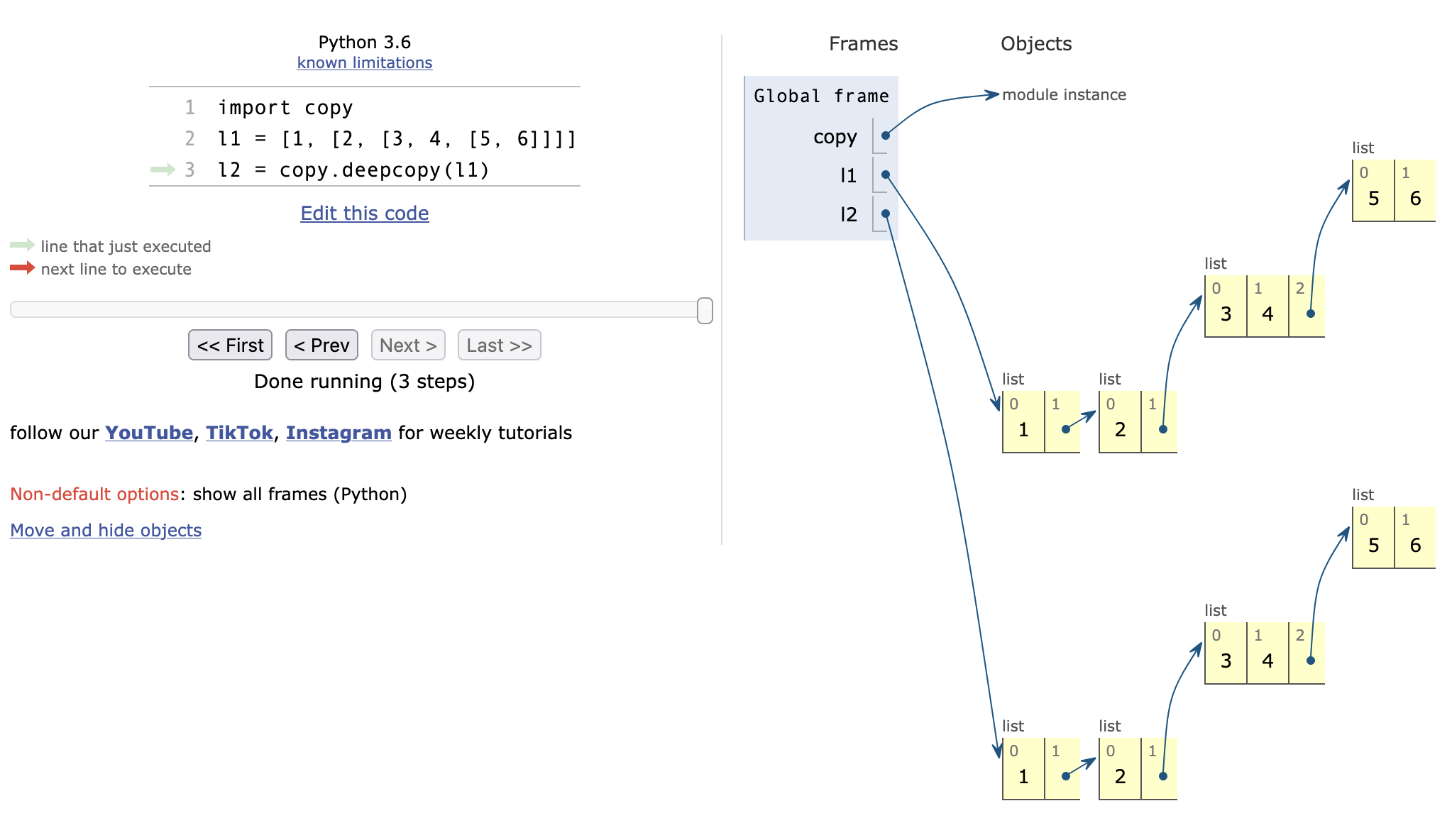Click the green executed-line arrow at line 3

tap(163, 170)
